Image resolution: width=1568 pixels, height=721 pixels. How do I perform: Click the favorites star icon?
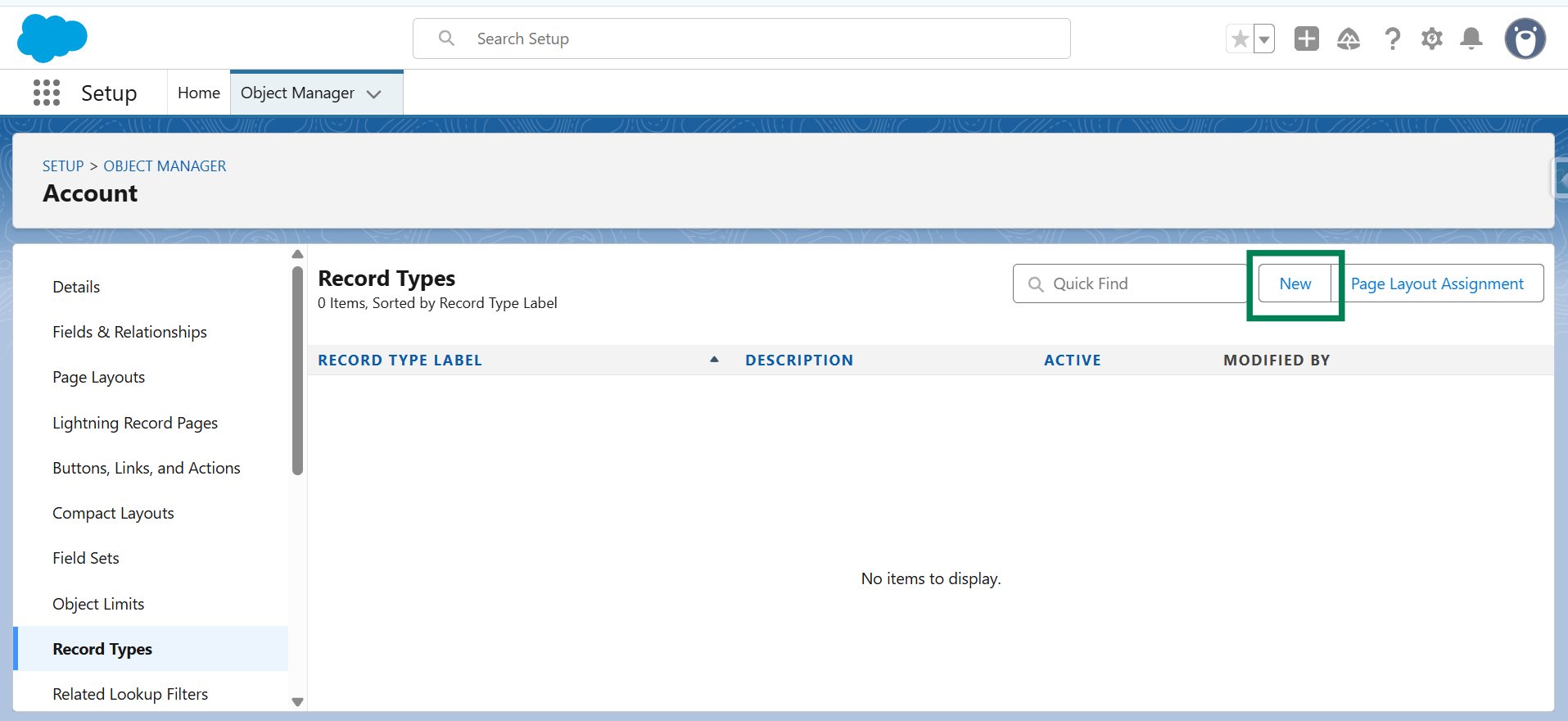point(1240,39)
